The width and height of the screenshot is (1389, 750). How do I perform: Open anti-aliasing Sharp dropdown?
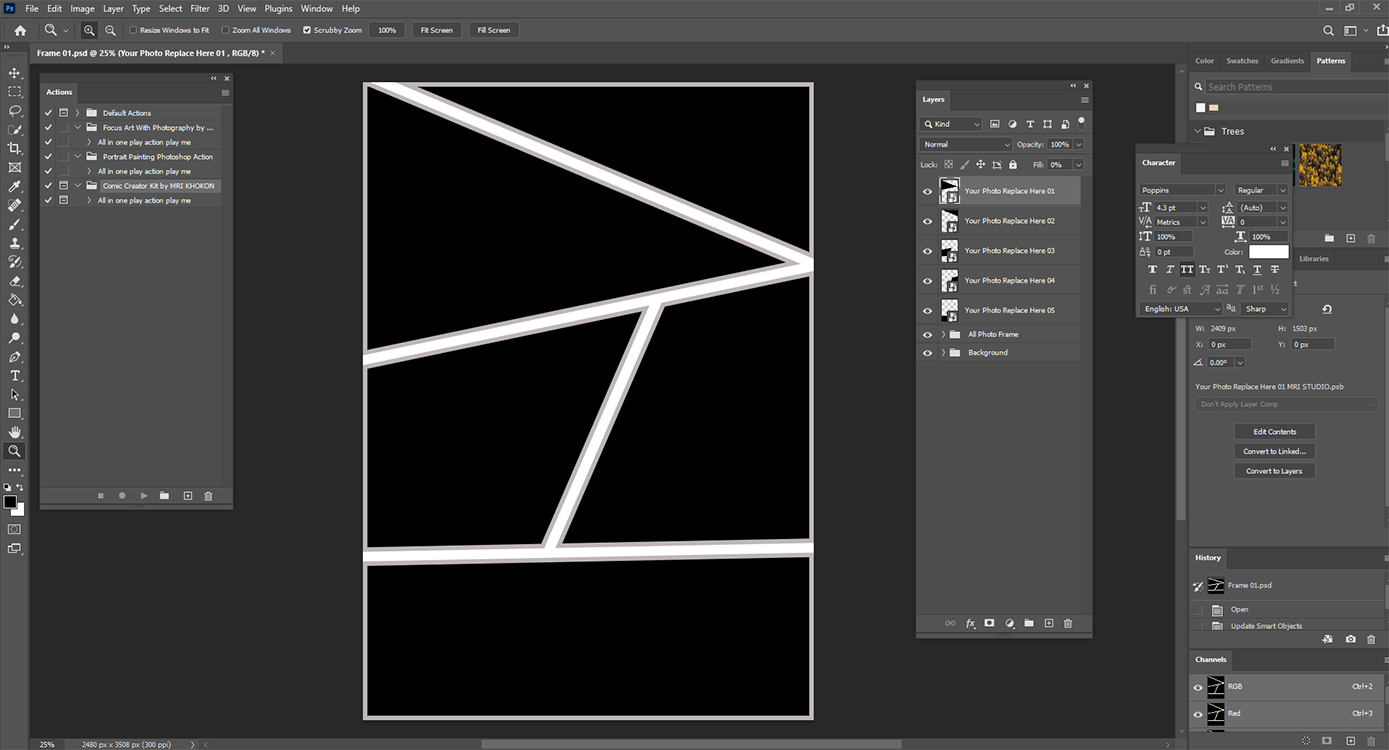pos(1265,309)
